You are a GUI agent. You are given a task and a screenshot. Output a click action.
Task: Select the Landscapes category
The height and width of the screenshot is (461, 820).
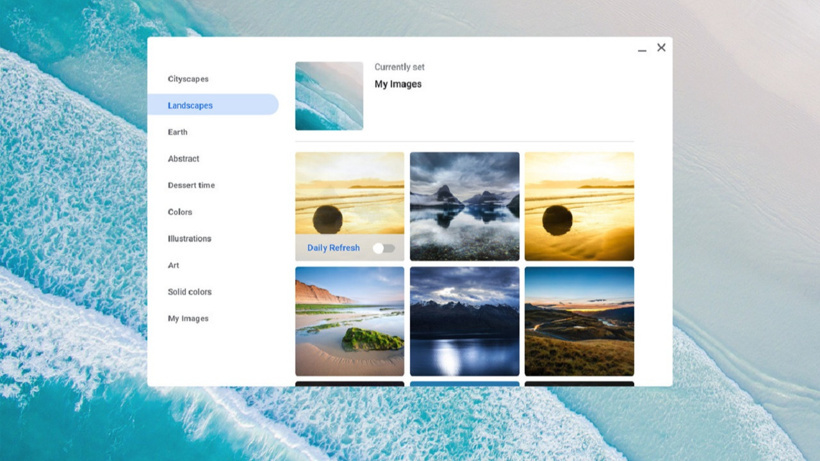click(x=213, y=105)
